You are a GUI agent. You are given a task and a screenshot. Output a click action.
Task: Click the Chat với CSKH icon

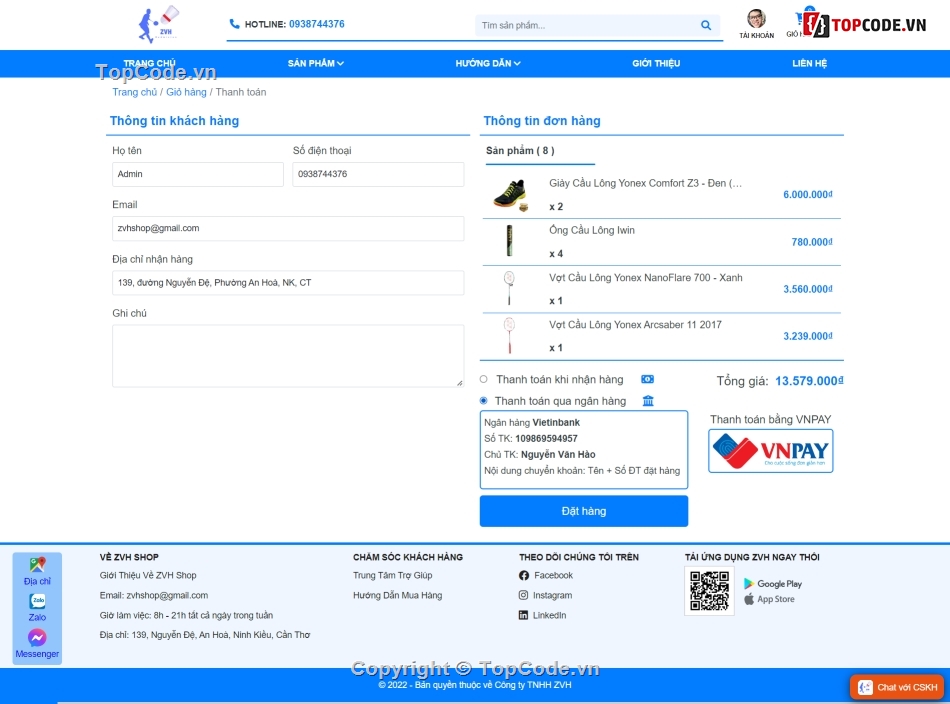865,687
